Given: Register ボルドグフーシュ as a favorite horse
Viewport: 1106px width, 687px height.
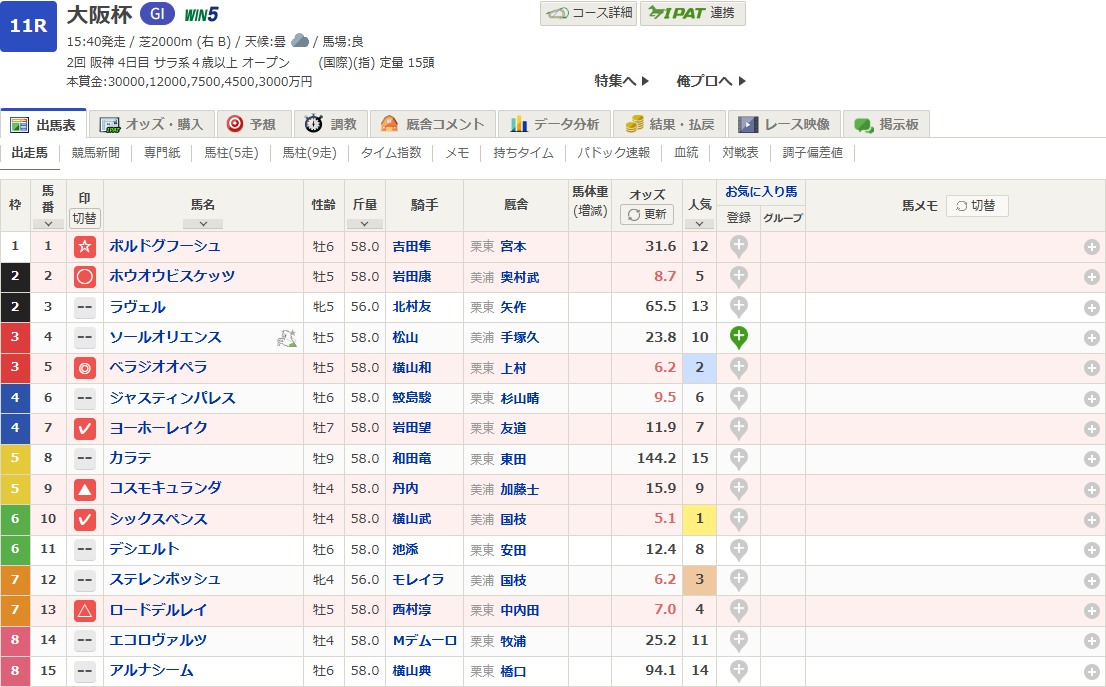Looking at the screenshot, I should [738, 246].
